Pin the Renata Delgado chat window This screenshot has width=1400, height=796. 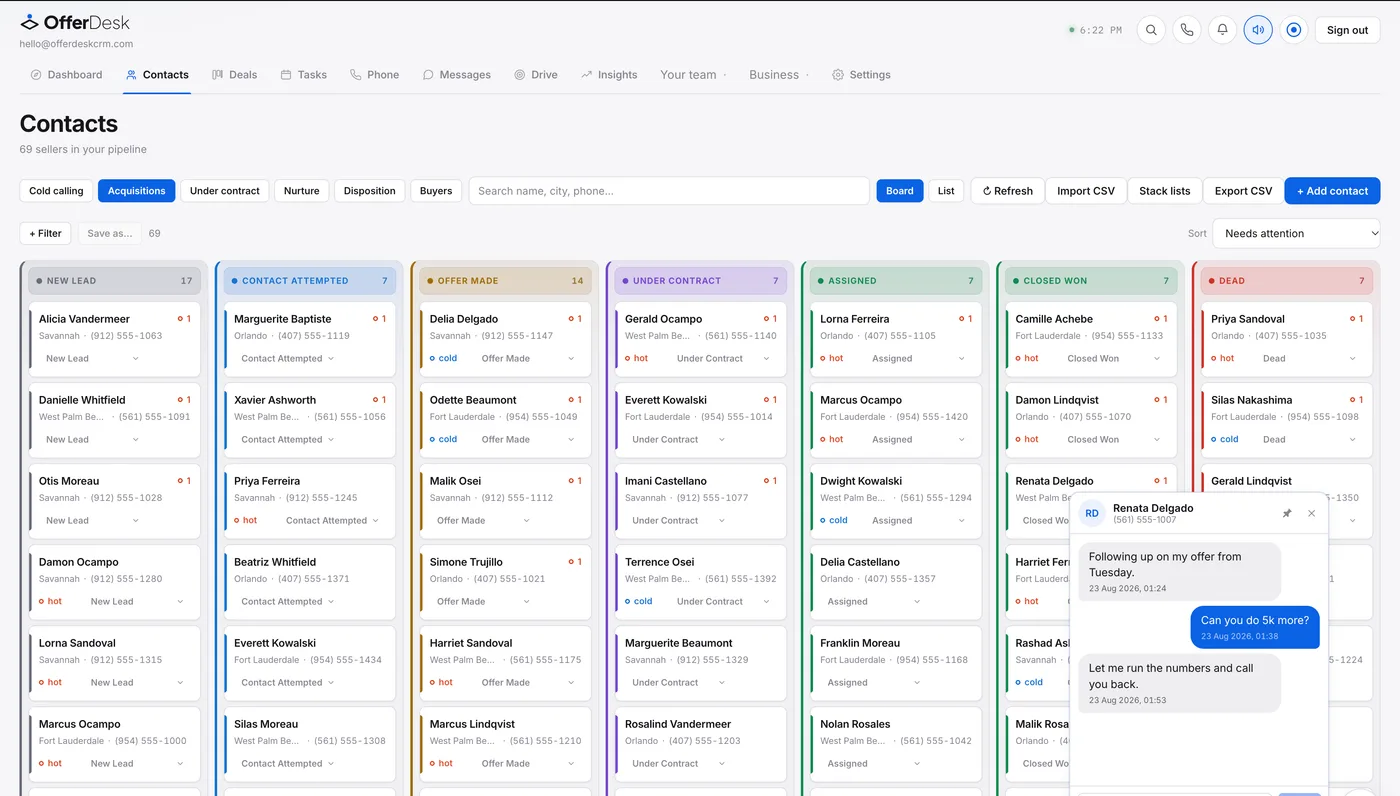click(1287, 513)
